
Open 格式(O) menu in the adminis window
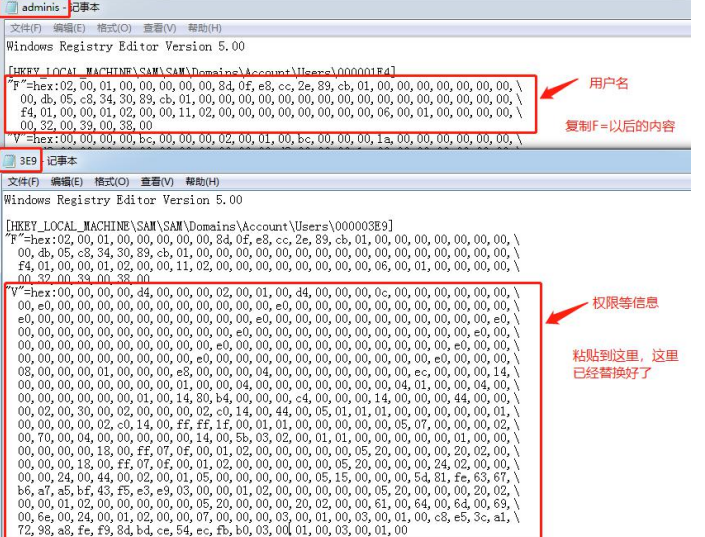[112, 29]
